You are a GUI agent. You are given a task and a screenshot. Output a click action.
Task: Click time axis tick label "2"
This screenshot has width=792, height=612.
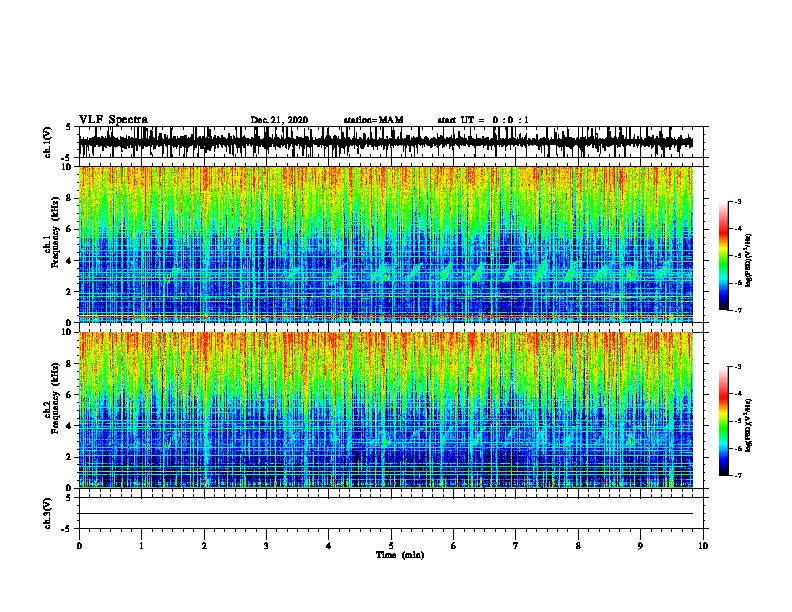click(204, 546)
